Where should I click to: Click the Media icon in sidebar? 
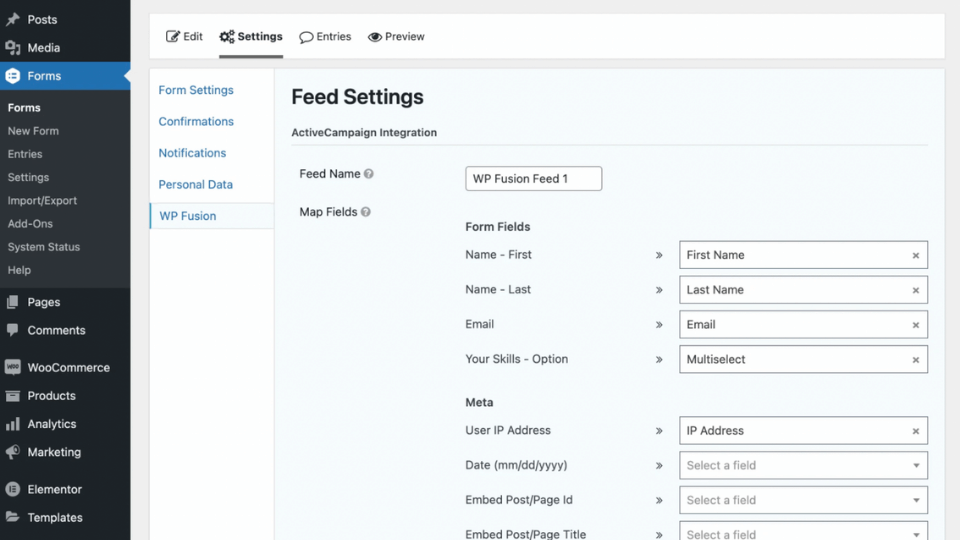[x=12, y=48]
